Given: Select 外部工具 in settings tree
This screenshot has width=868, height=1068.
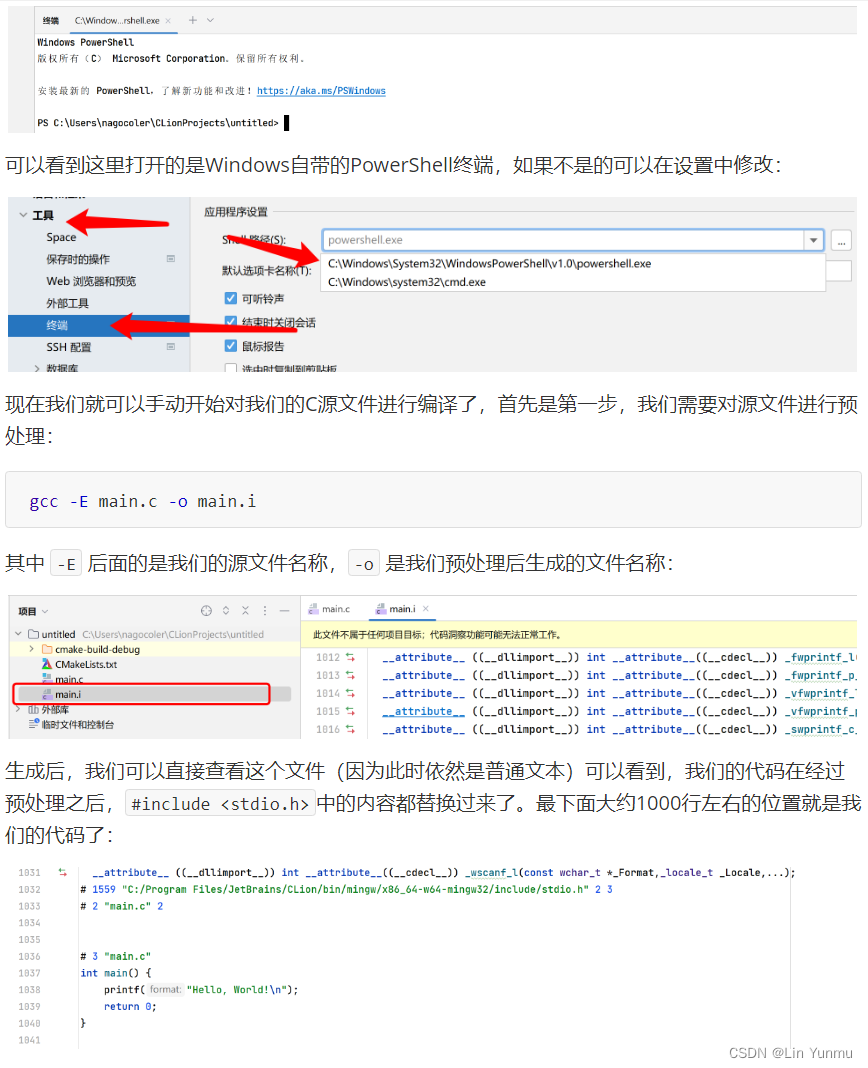Looking at the screenshot, I should point(67,303).
